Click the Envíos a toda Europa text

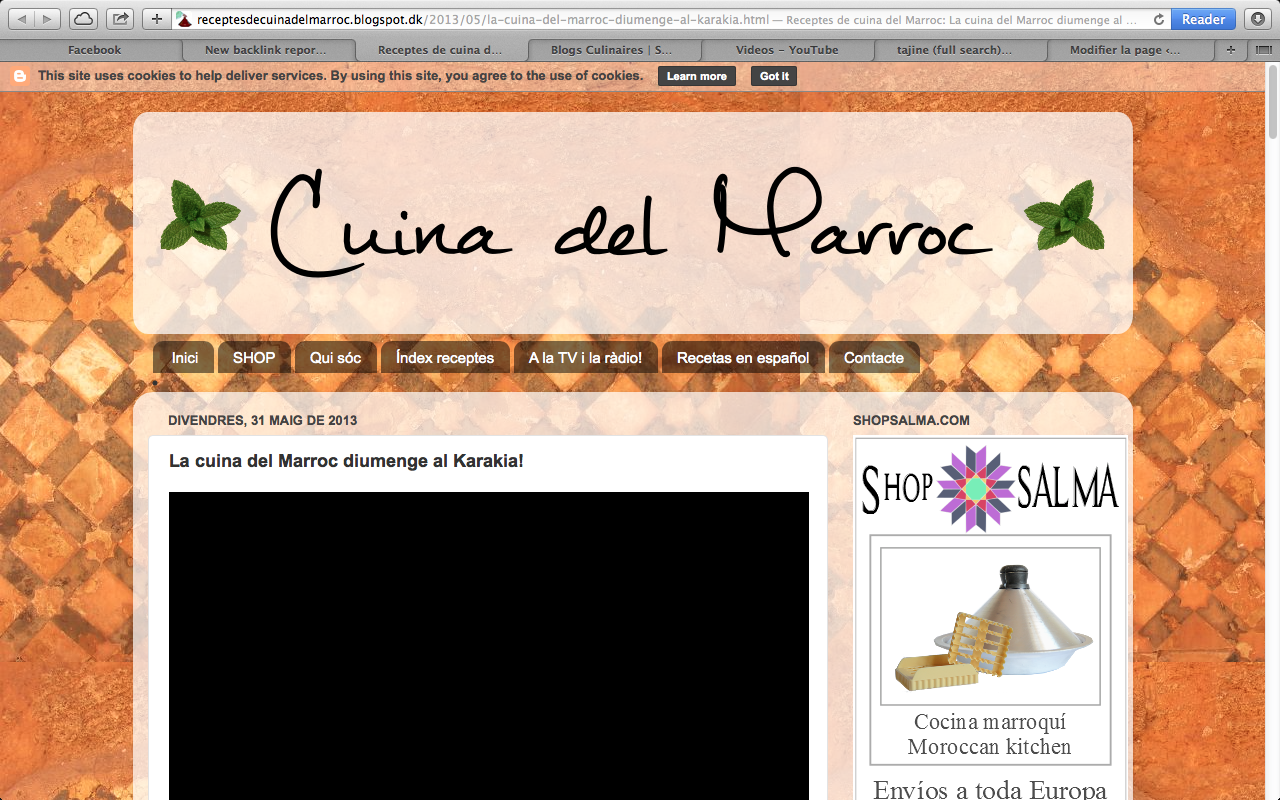point(990,789)
